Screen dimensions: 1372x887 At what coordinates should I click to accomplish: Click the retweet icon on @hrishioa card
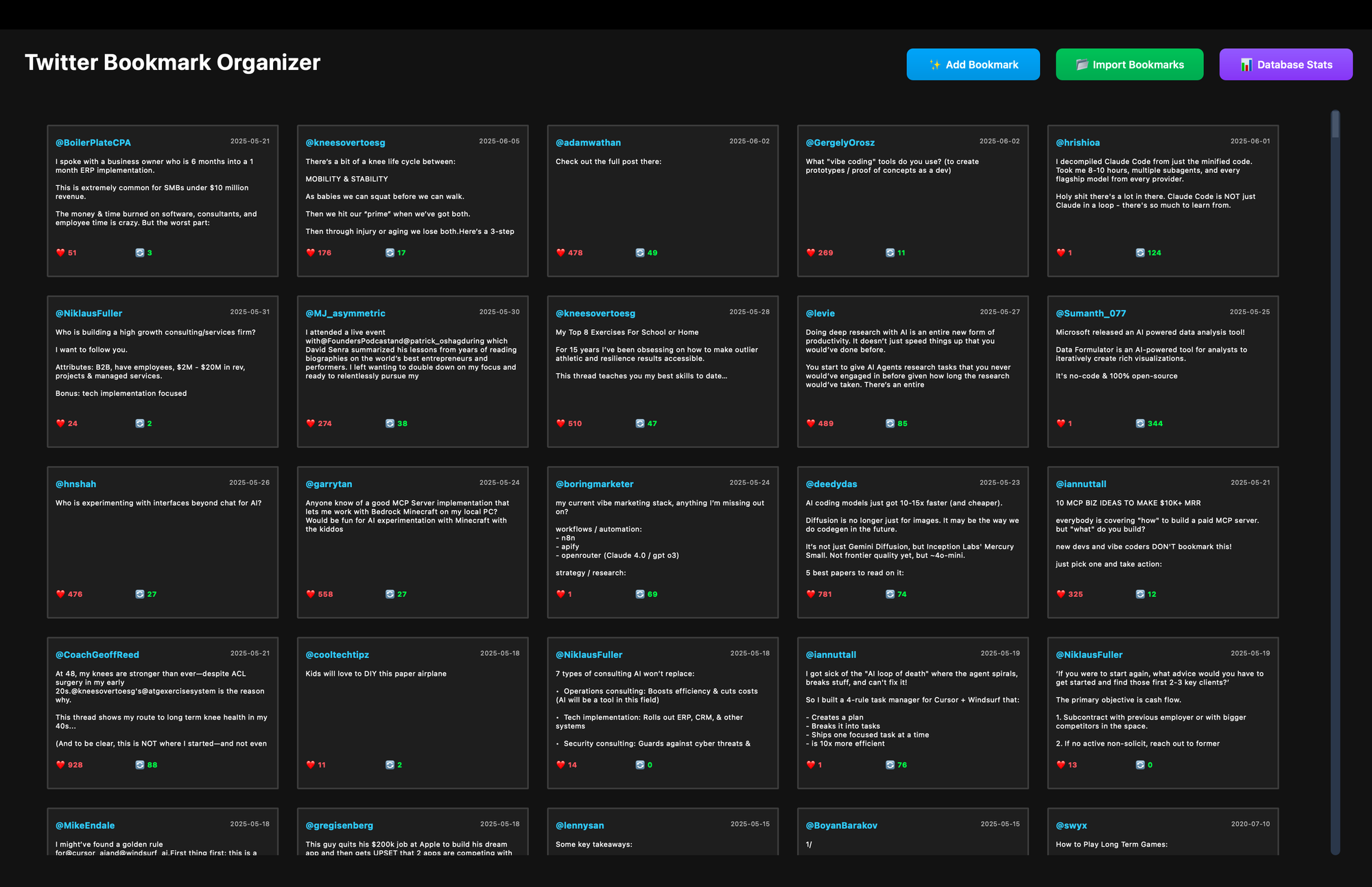click(1140, 252)
